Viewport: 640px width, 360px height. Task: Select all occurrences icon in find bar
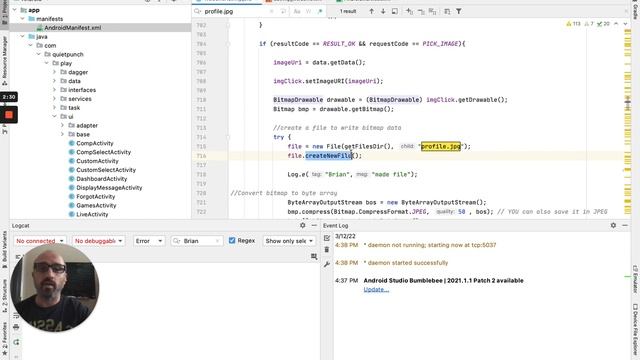point(433,11)
